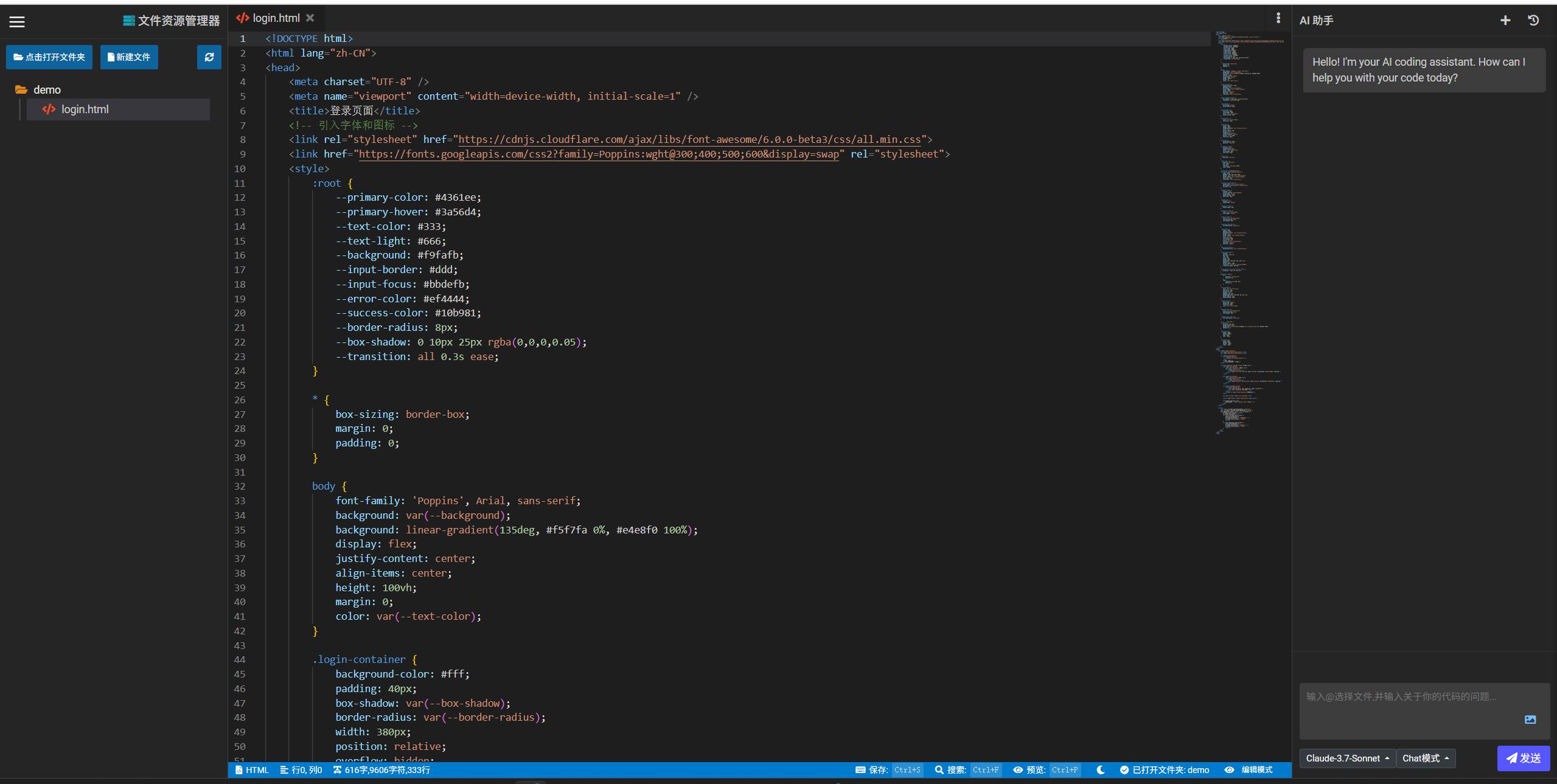Click the 616字,9606字符,333行 word count

pos(382,770)
